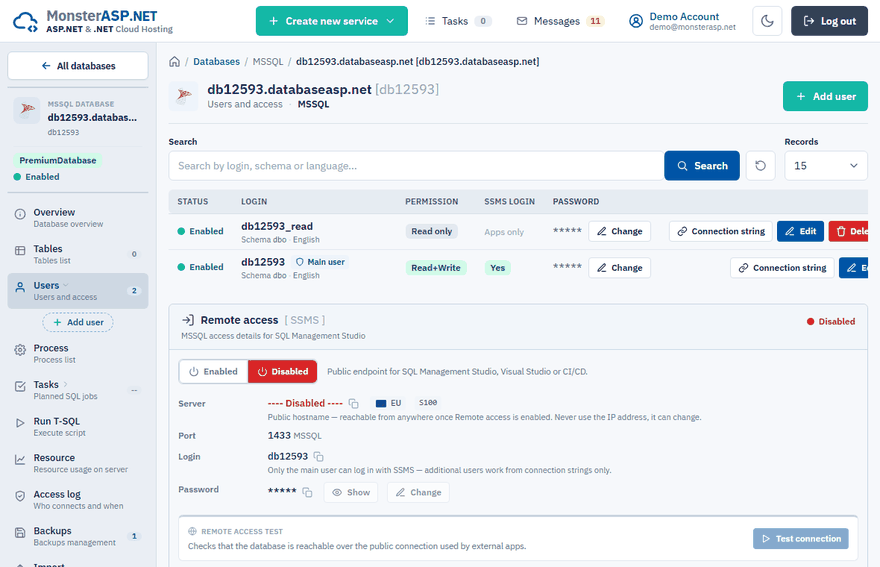This screenshot has height=567, width=880.
Task: Copy the password asterisks icon
Action: pyautogui.click(x=308, y=492)
